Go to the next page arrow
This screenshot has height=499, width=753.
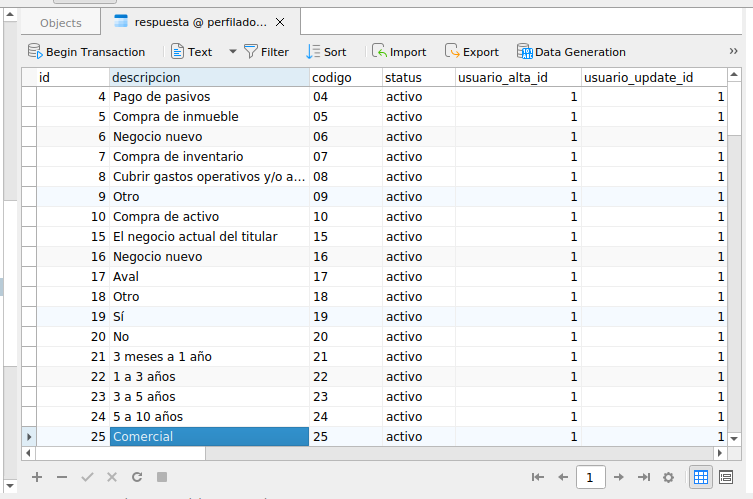pos(619,478)
